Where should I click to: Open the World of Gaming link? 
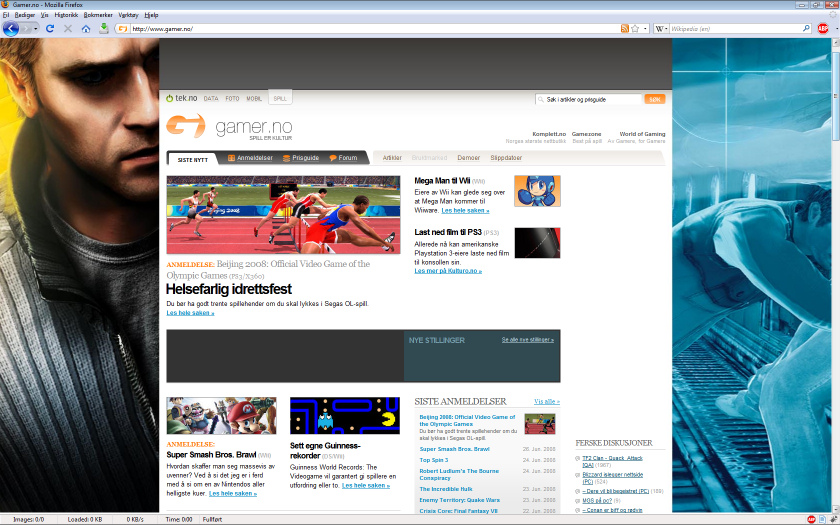pyautogui.click(x=642, y=134)
